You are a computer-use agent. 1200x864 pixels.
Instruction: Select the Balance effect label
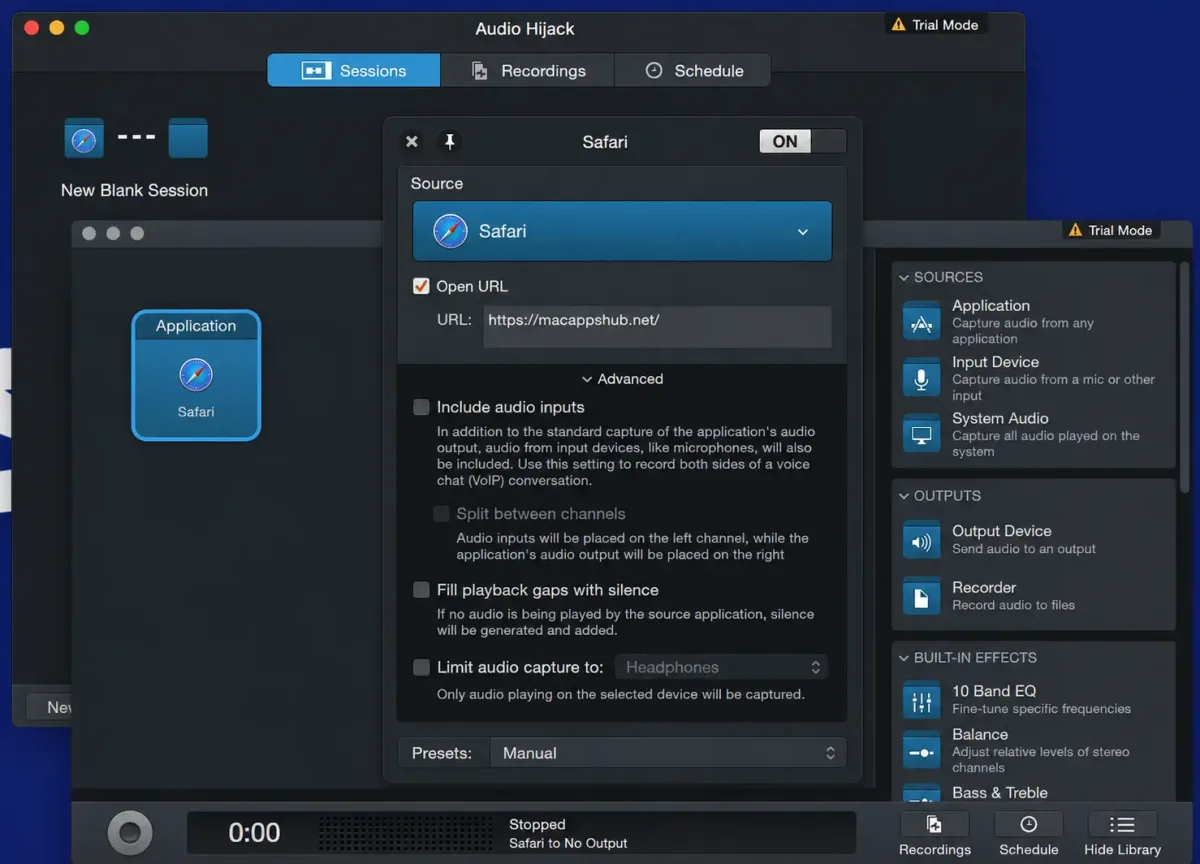coord(980,734)
